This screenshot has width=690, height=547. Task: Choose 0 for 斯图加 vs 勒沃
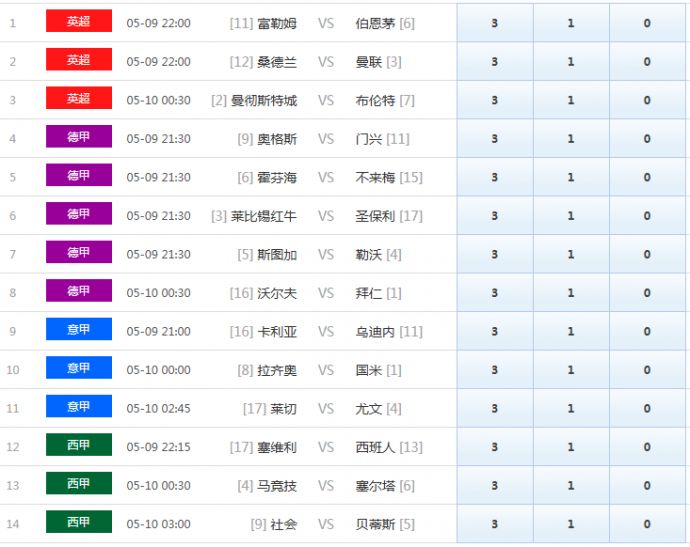coord(647,254)
